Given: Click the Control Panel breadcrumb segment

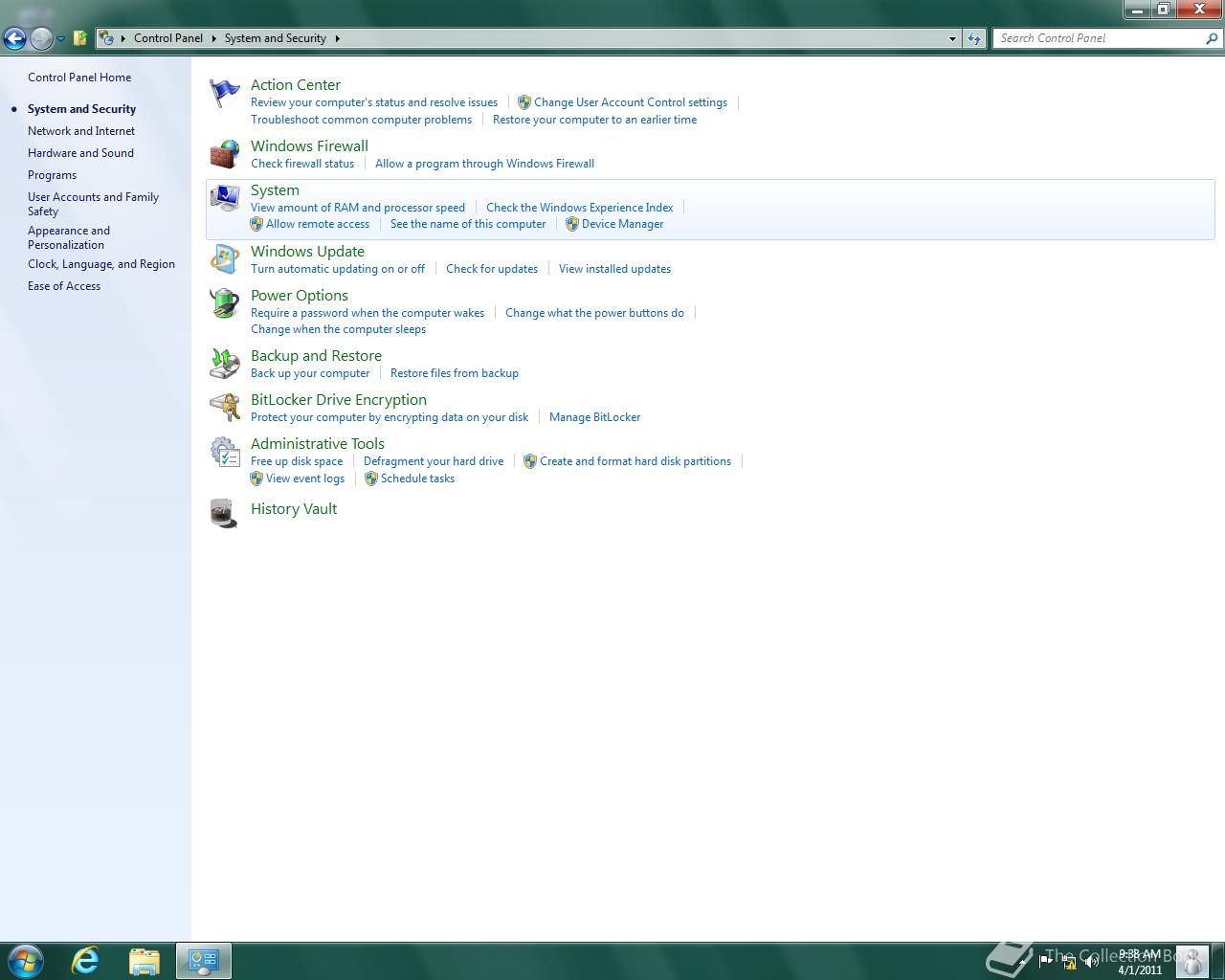Looking at the screenshot, I should (x=168, y=38).
